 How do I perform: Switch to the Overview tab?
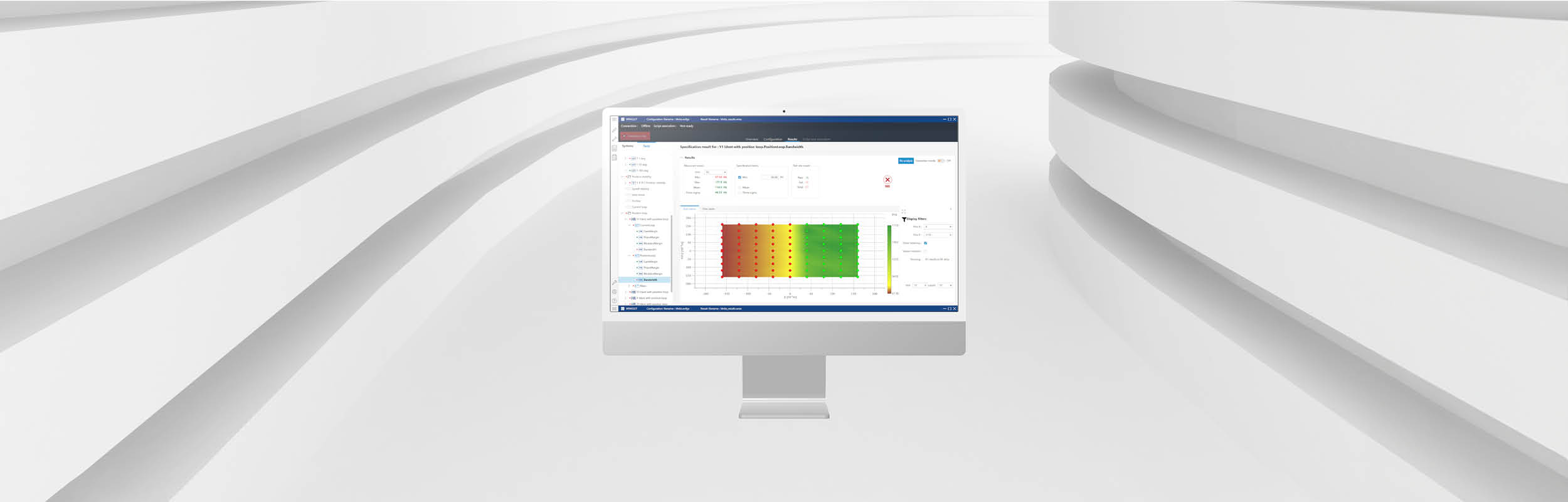click(751, 139)
